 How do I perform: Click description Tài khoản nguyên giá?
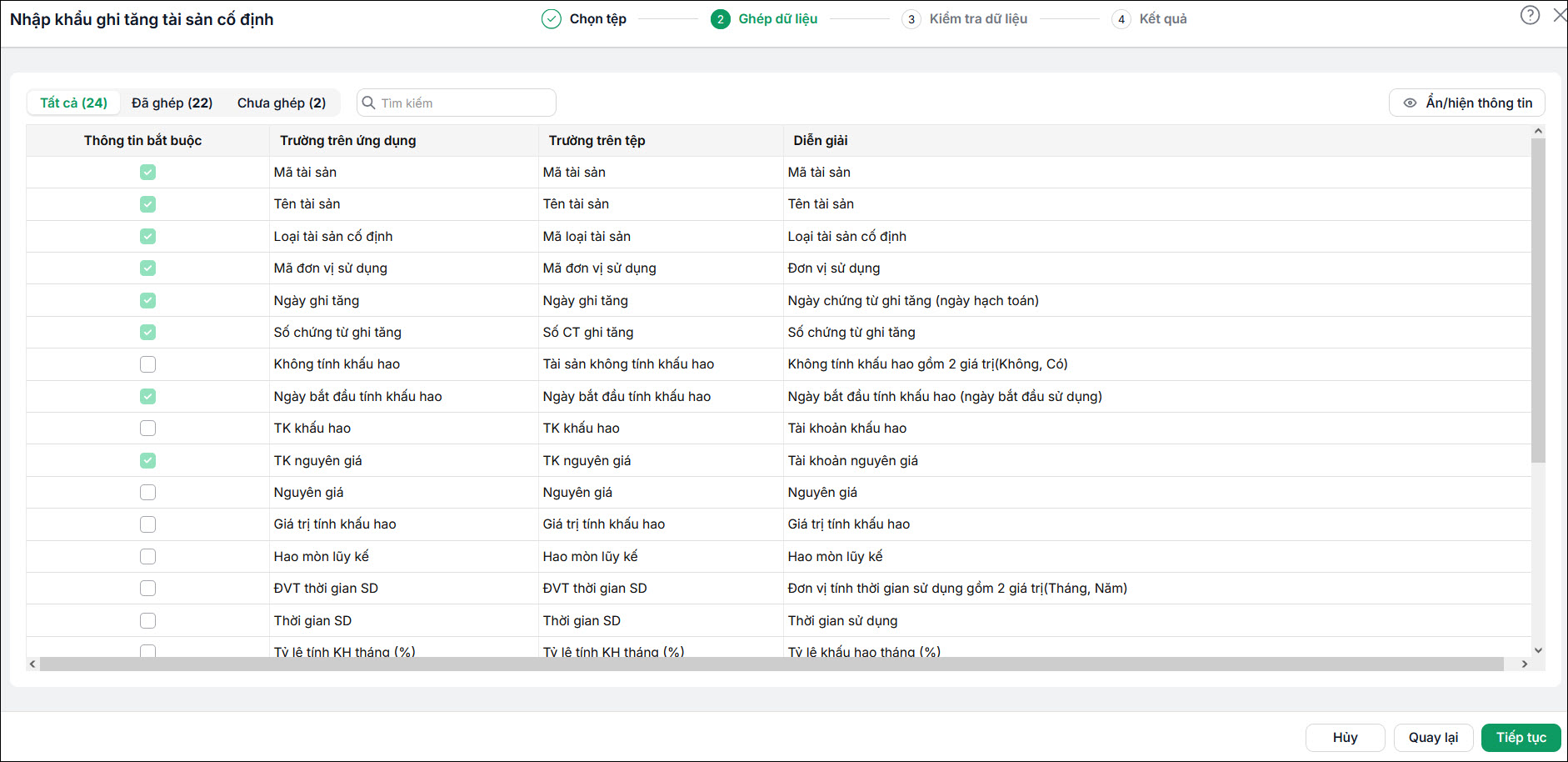coord(853,460)
